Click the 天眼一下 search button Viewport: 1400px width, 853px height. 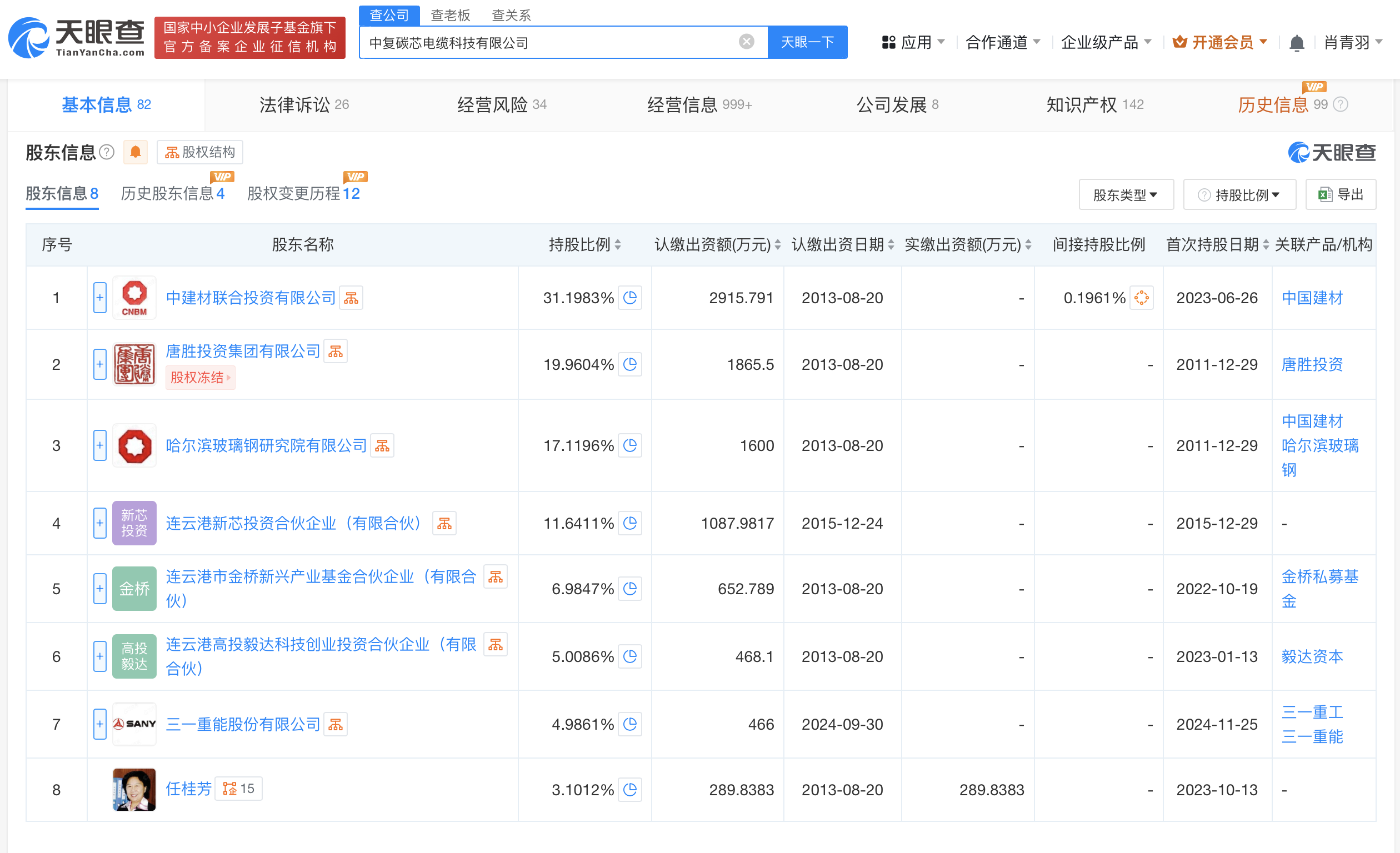807,42
